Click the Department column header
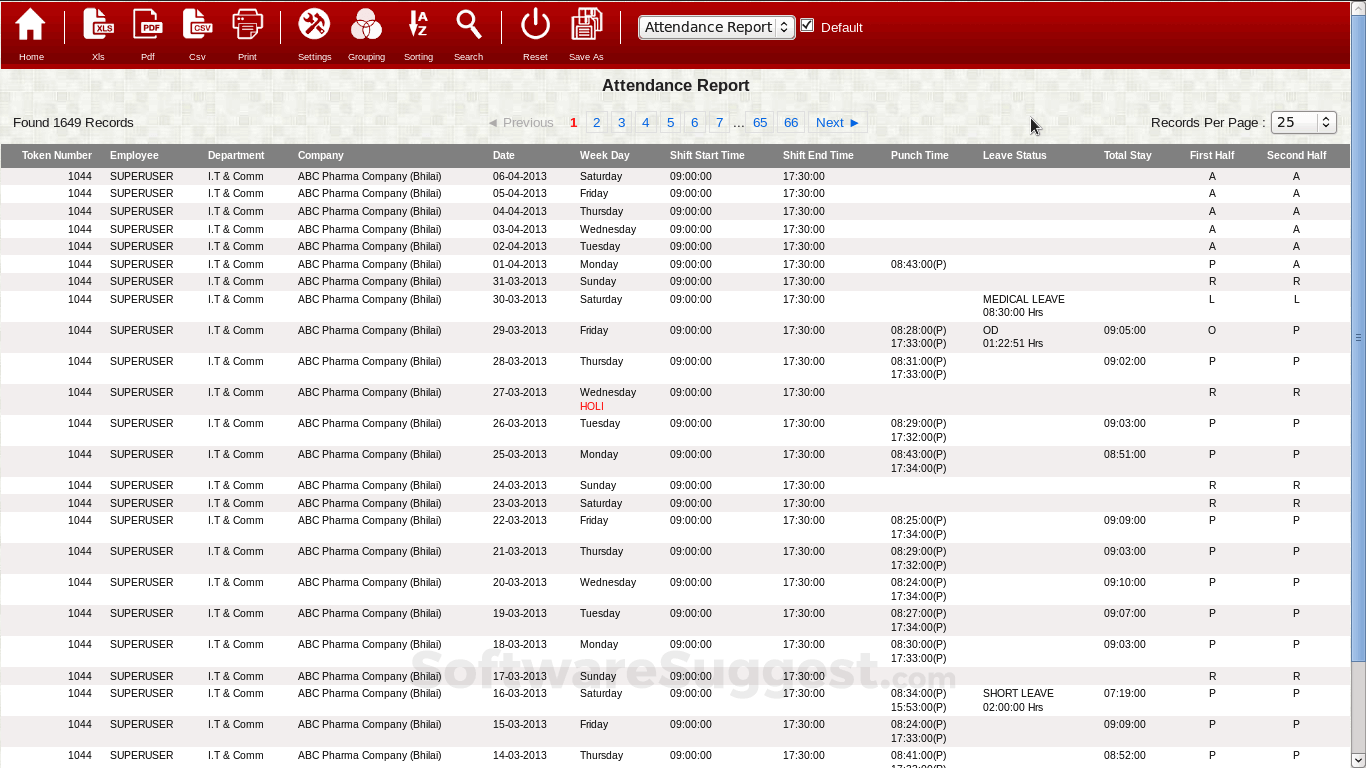The height and width of the screenshot is (768, 1366). coord(236,155)
